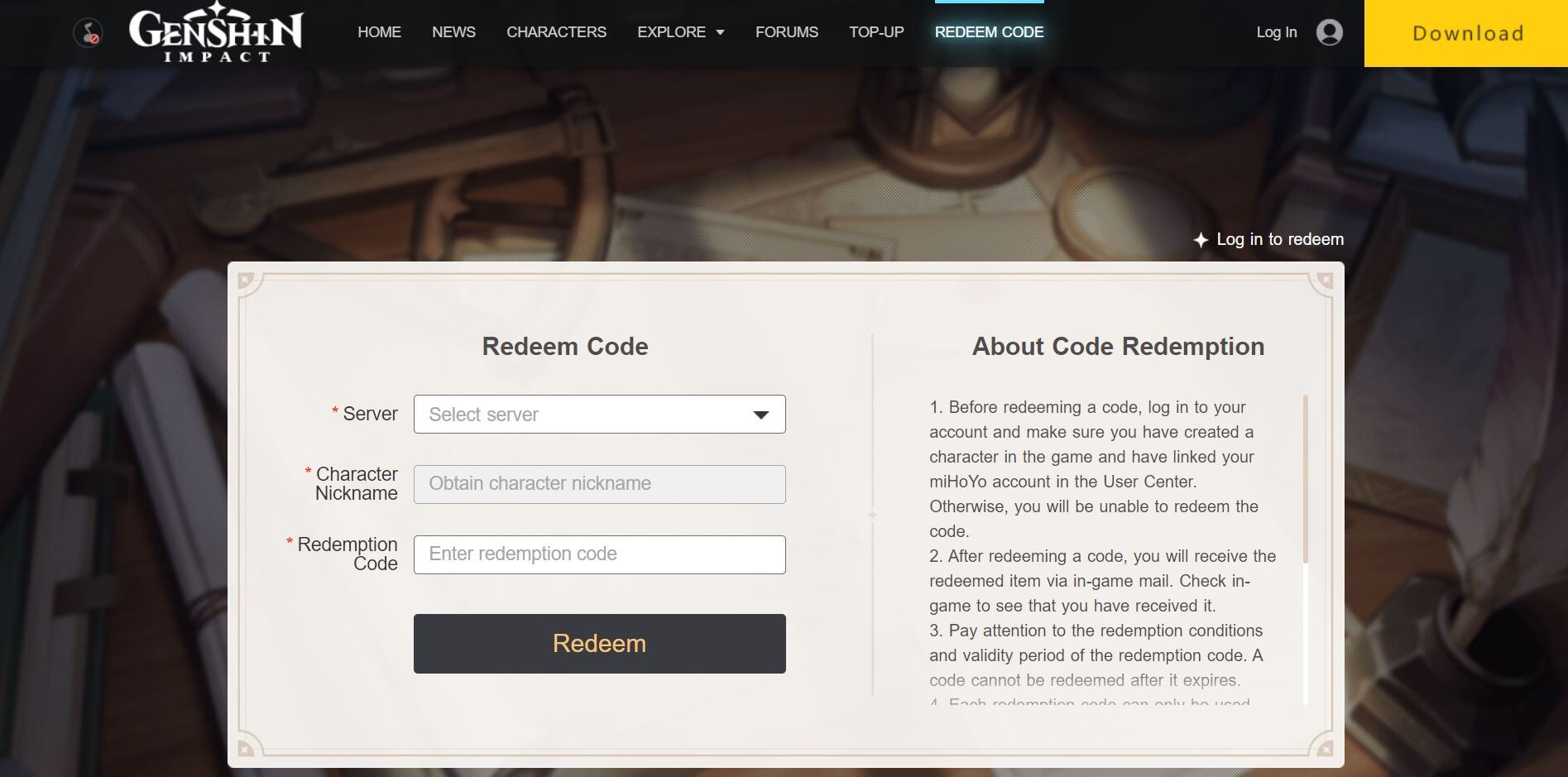Go to the HOME tab
1568x777 pixels.
click(378, 32)
